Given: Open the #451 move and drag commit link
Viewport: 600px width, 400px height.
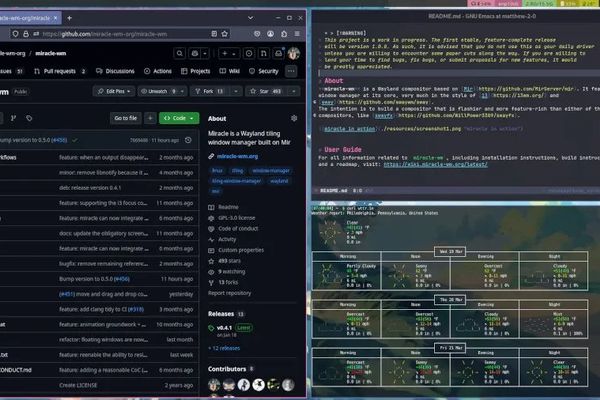Looking at the screenshot, I should pos(66,294).
